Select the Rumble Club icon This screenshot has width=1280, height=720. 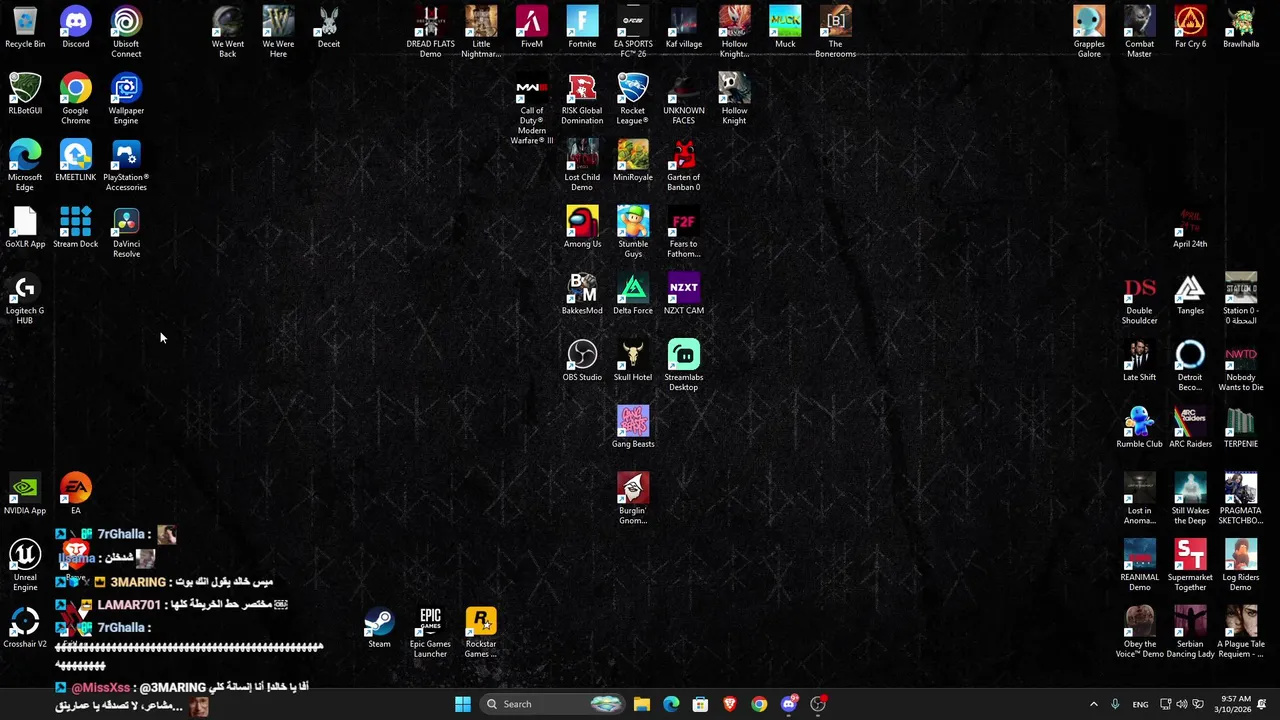pos(1139,428)
